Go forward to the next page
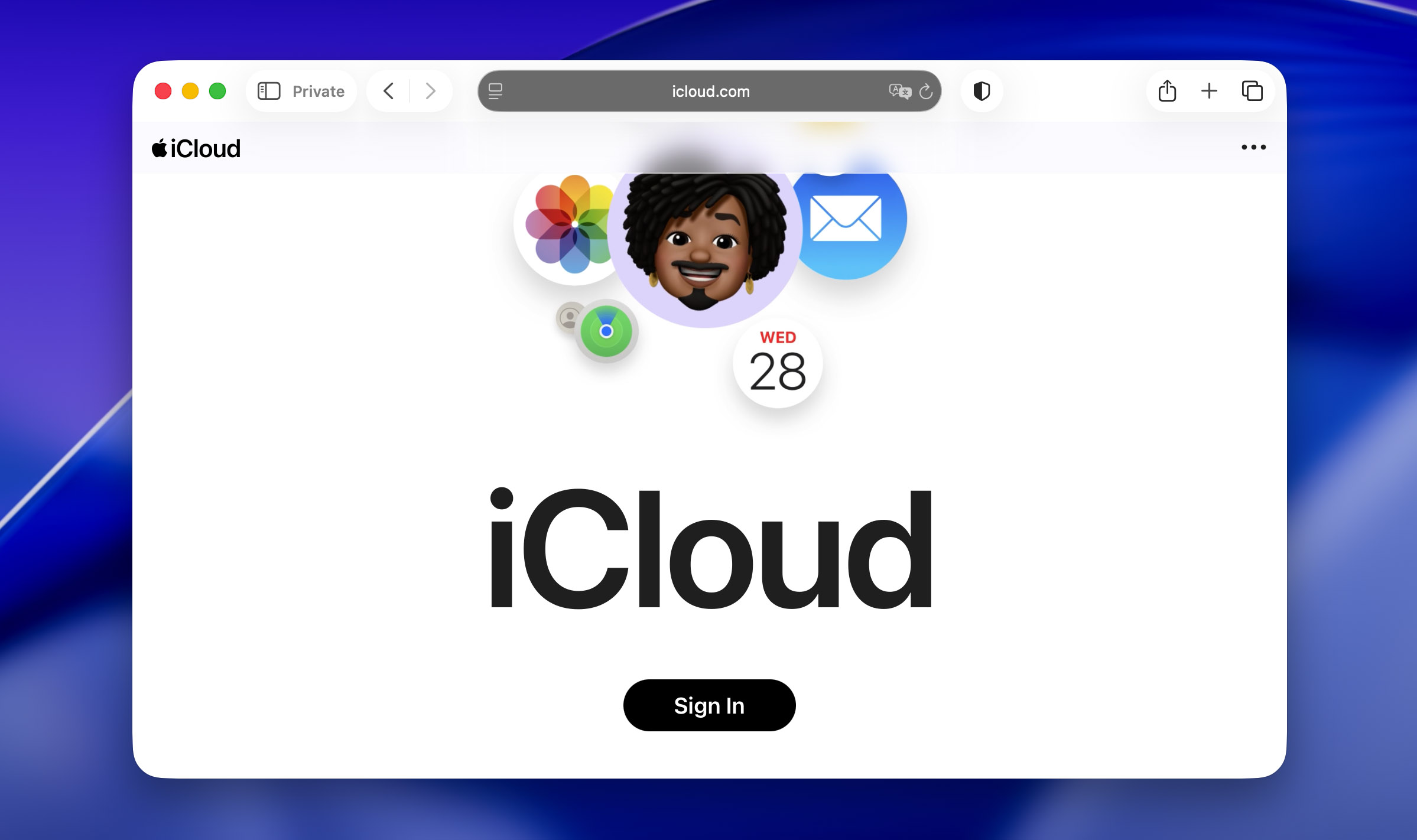This screenshot has width=1417, height=840. pos(431,91)
